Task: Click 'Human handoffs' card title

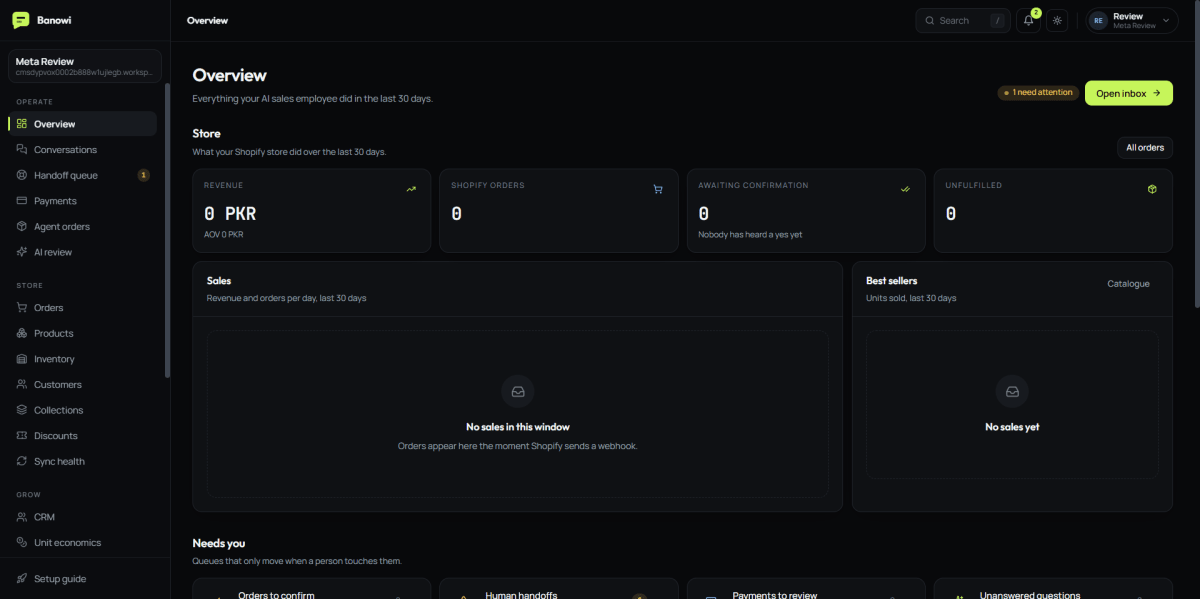Action: tap(521, 595)
